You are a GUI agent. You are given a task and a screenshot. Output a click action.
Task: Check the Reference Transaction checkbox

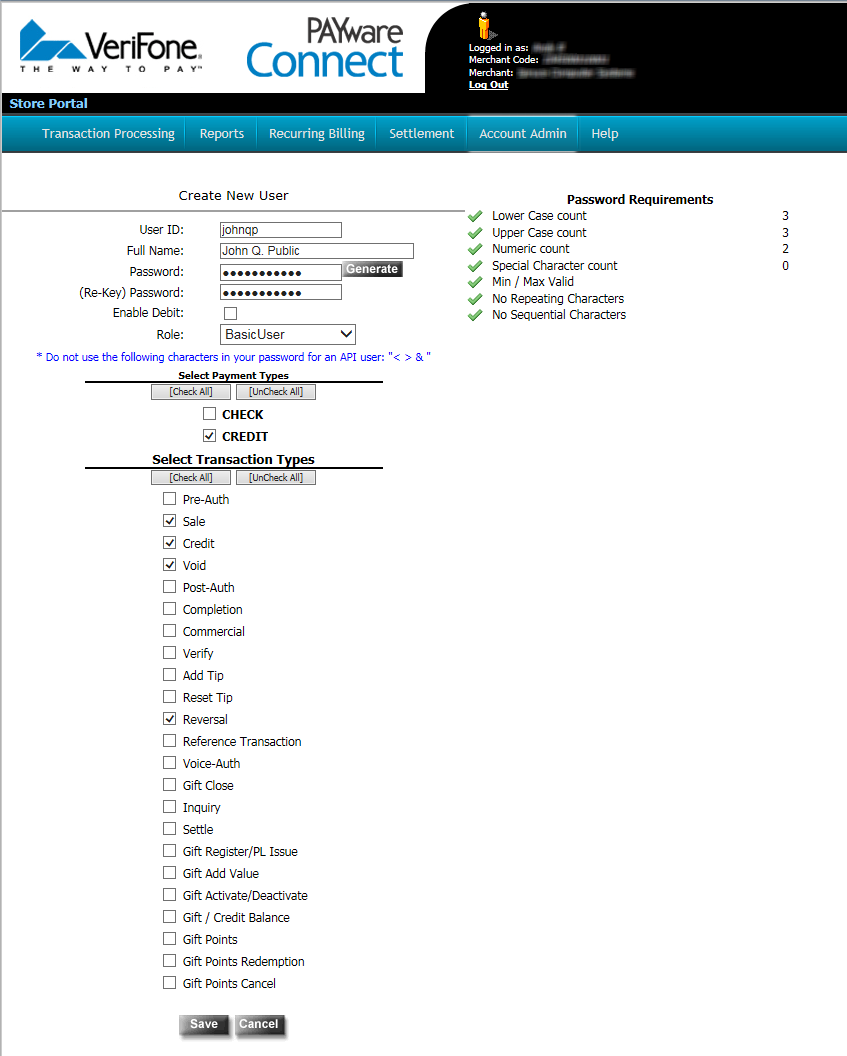(x=170, y=741)
